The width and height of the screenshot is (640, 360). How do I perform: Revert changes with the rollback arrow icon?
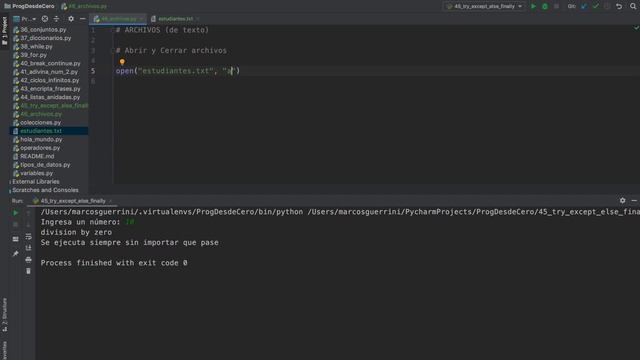click(619, 7)
